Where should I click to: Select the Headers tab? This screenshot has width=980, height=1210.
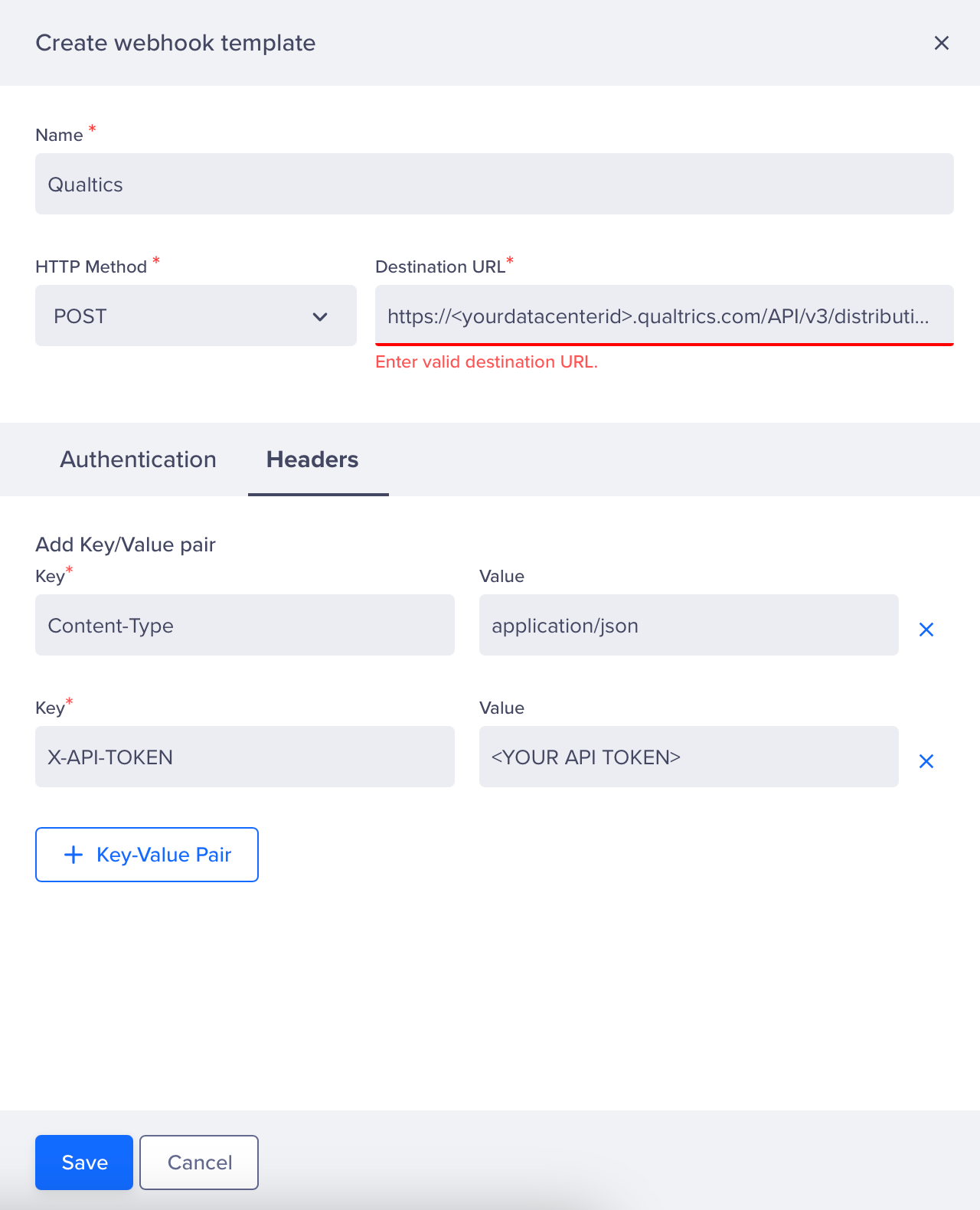pyautogui.click(x=312, y=459)
